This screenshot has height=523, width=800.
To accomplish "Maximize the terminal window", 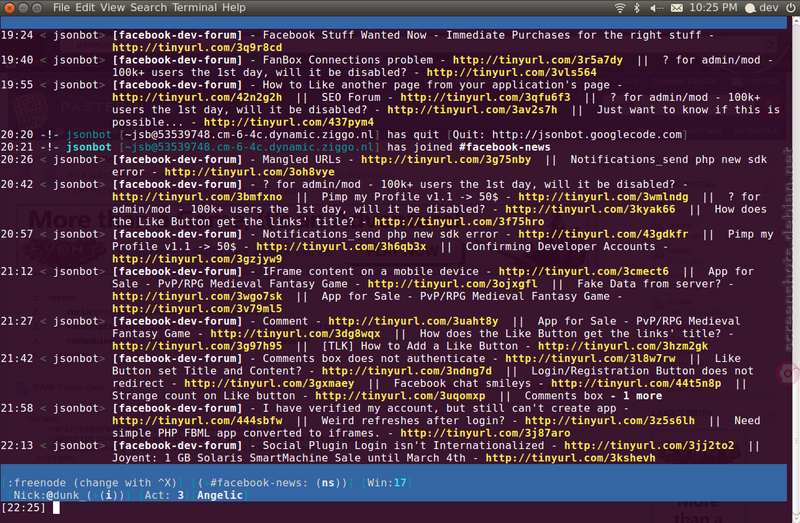I will click(x=37, y=8).
